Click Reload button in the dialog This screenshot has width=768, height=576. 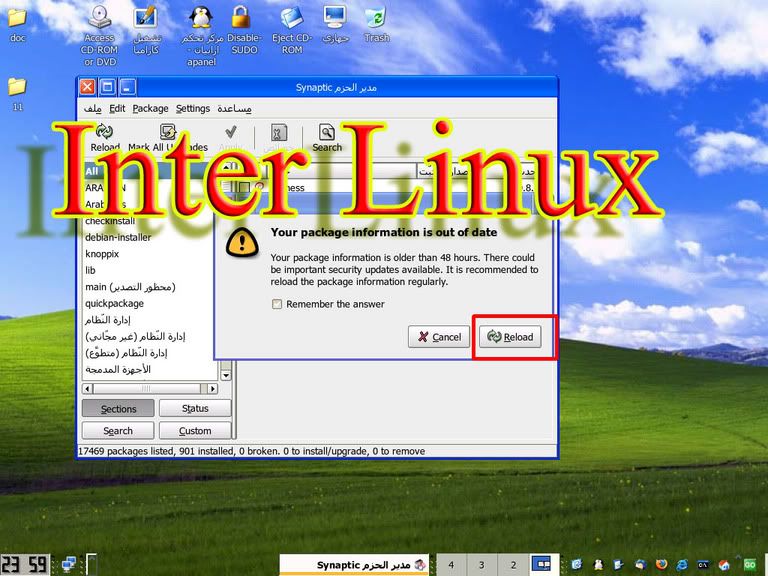coord(510,336)
